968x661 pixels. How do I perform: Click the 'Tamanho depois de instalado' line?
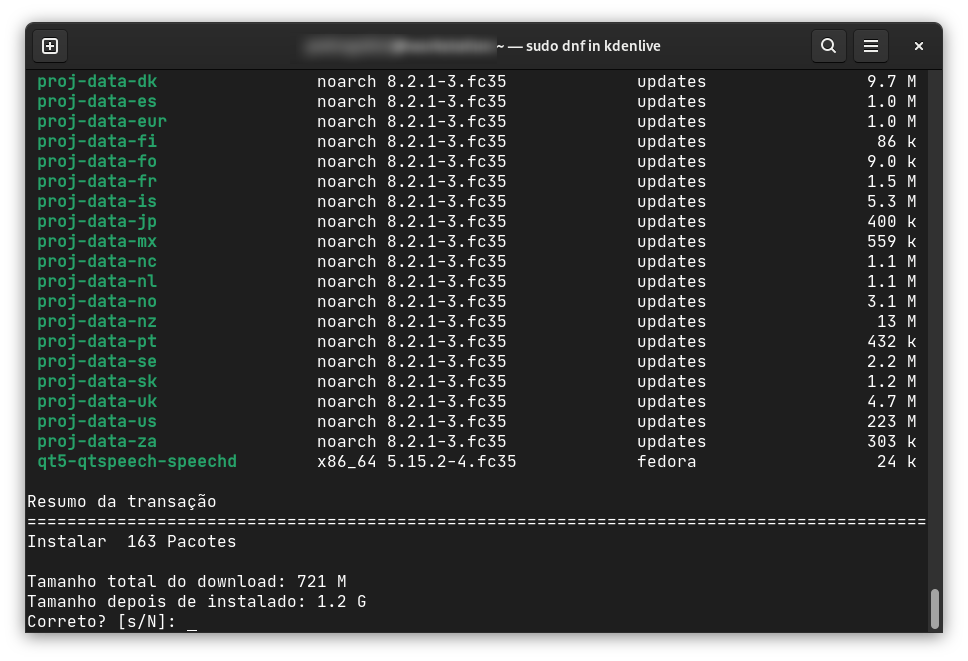(197, 602)
